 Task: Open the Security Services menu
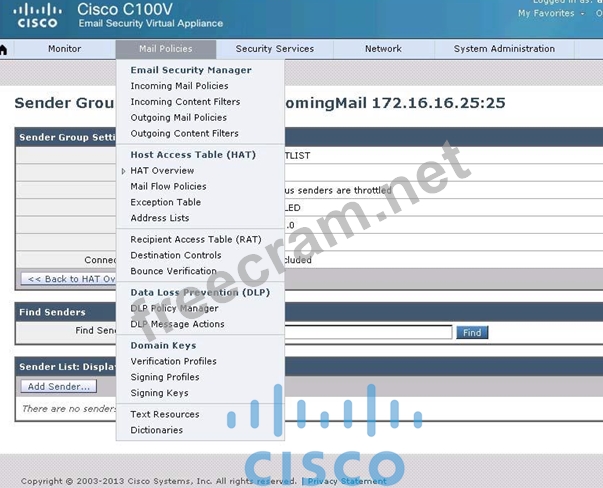point(274,49)
